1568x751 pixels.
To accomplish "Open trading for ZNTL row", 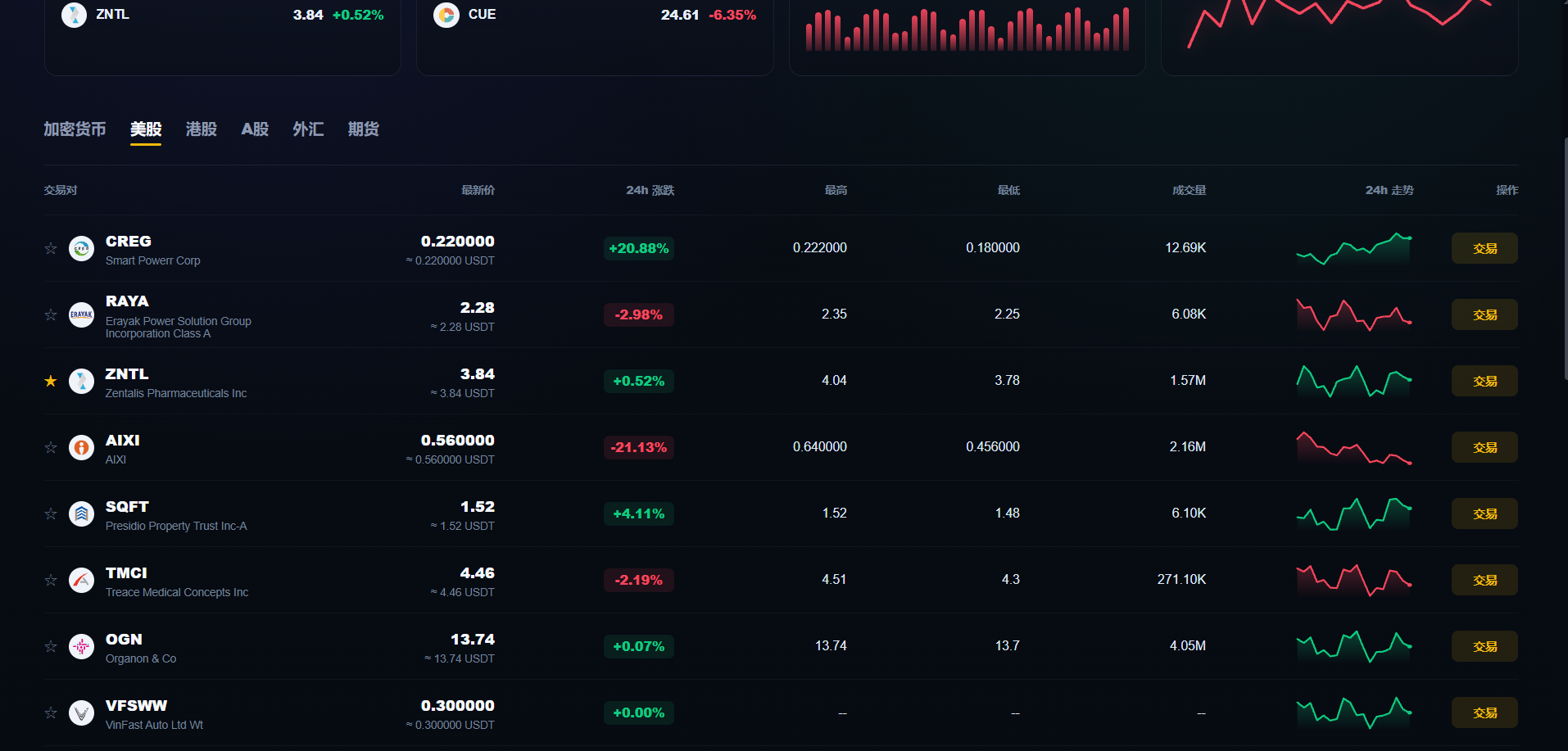I will 1484,381.
